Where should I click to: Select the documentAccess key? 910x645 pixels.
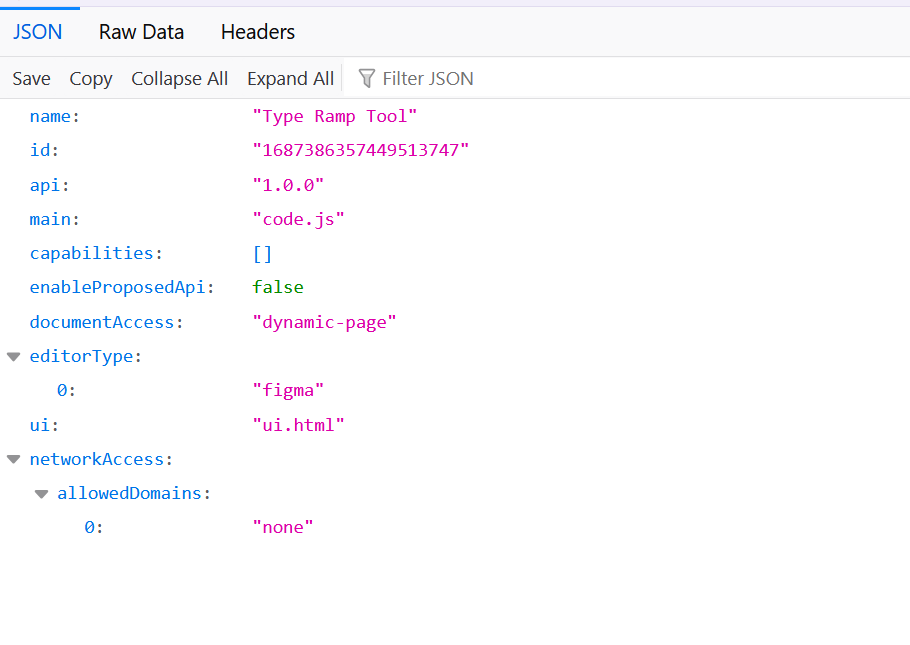click(x=102, y=322)
